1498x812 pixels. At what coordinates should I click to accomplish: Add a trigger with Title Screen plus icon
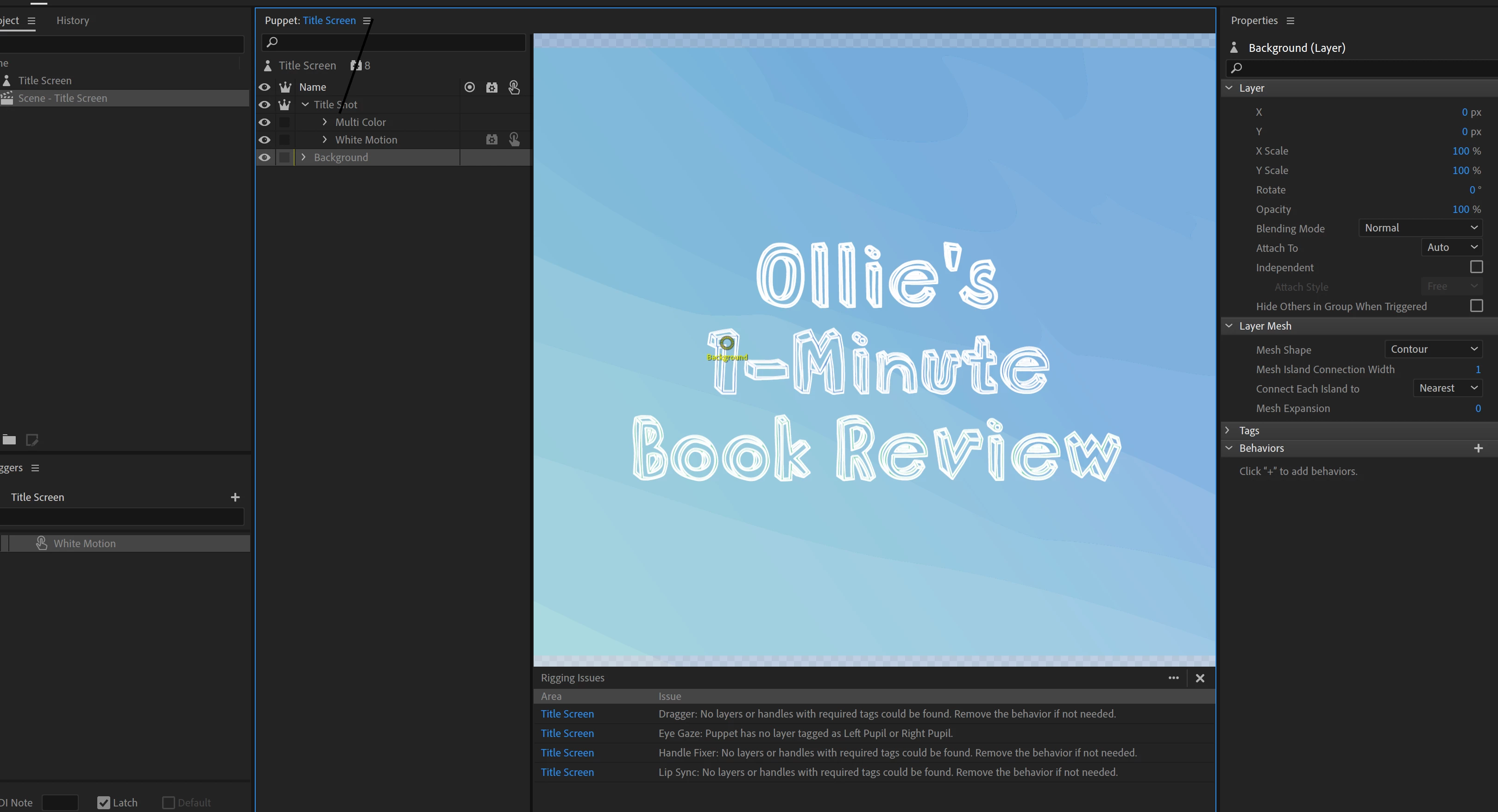coord(235,497)
